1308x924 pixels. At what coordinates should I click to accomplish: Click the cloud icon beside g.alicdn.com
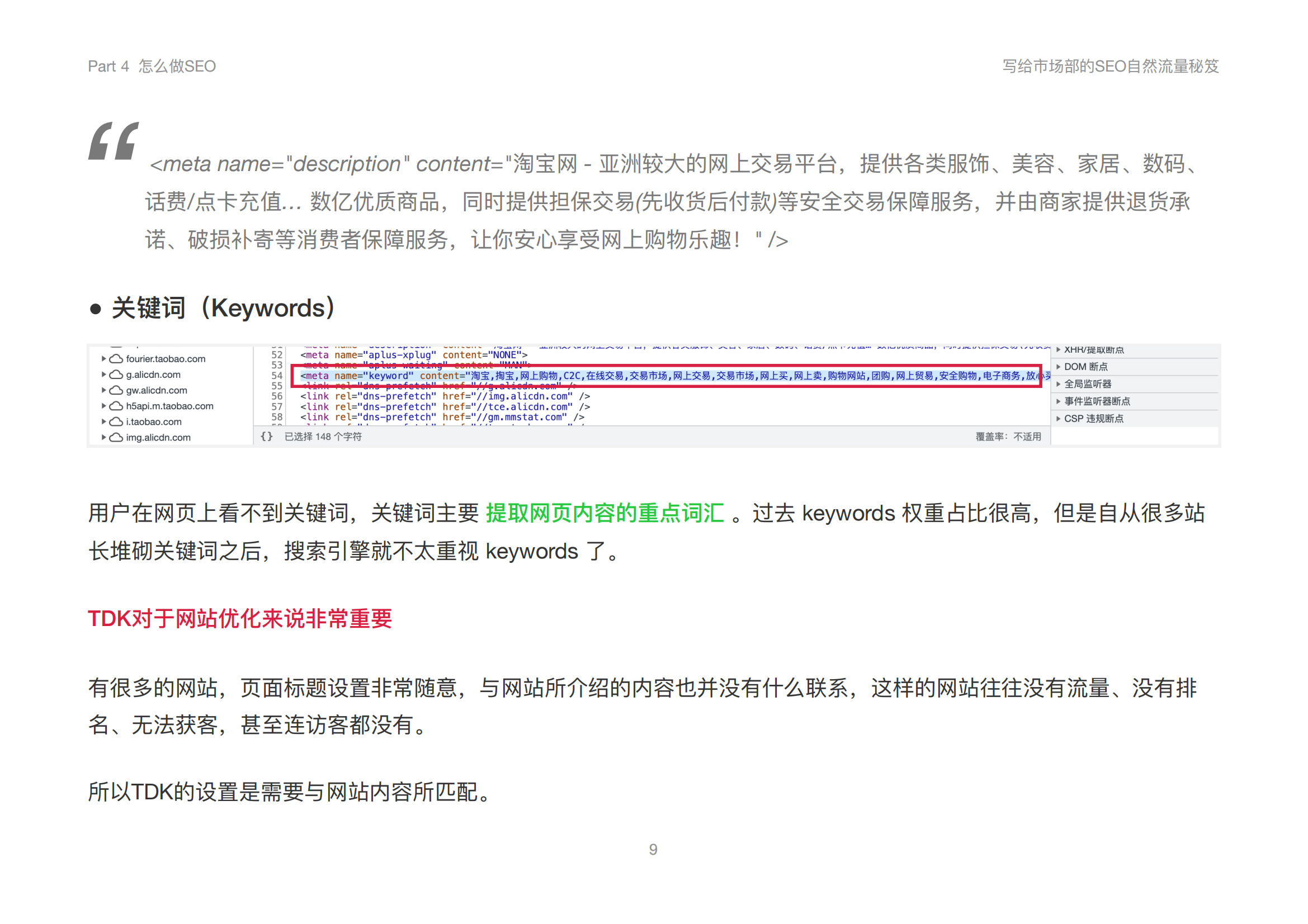point(116,375)
